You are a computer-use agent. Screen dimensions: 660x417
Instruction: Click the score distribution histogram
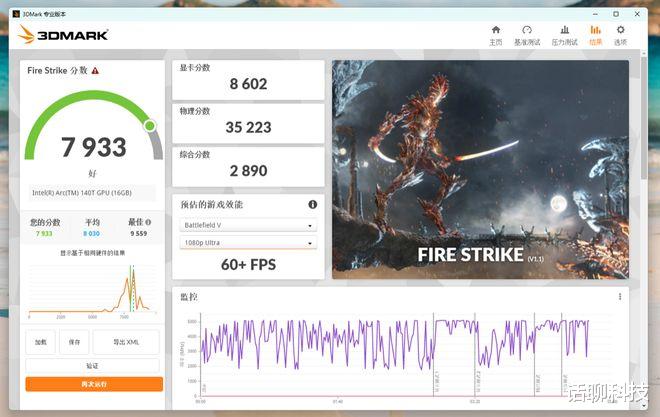coord(93,290)
